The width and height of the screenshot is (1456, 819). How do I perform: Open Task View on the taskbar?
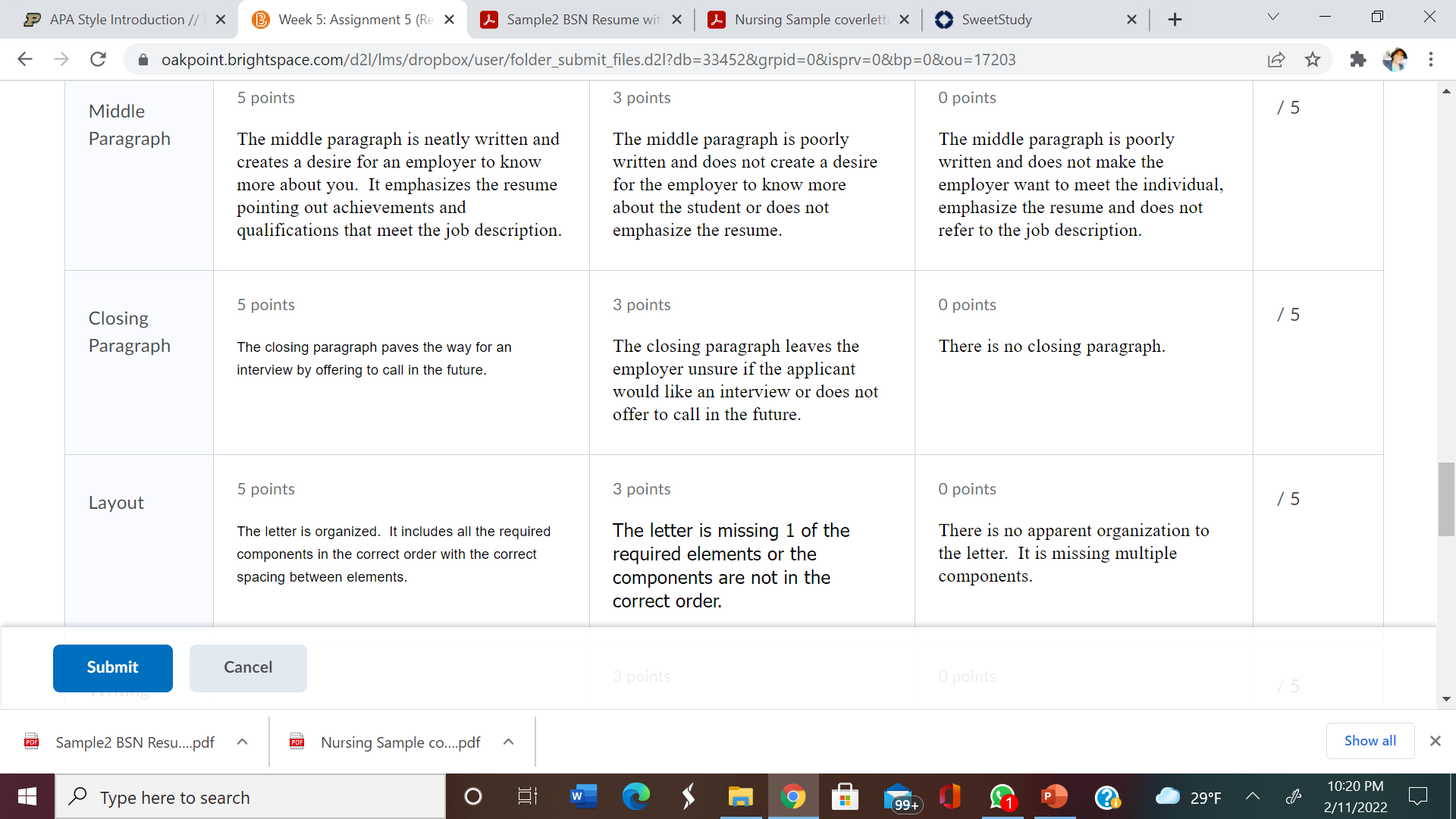(x=527, y=796)
